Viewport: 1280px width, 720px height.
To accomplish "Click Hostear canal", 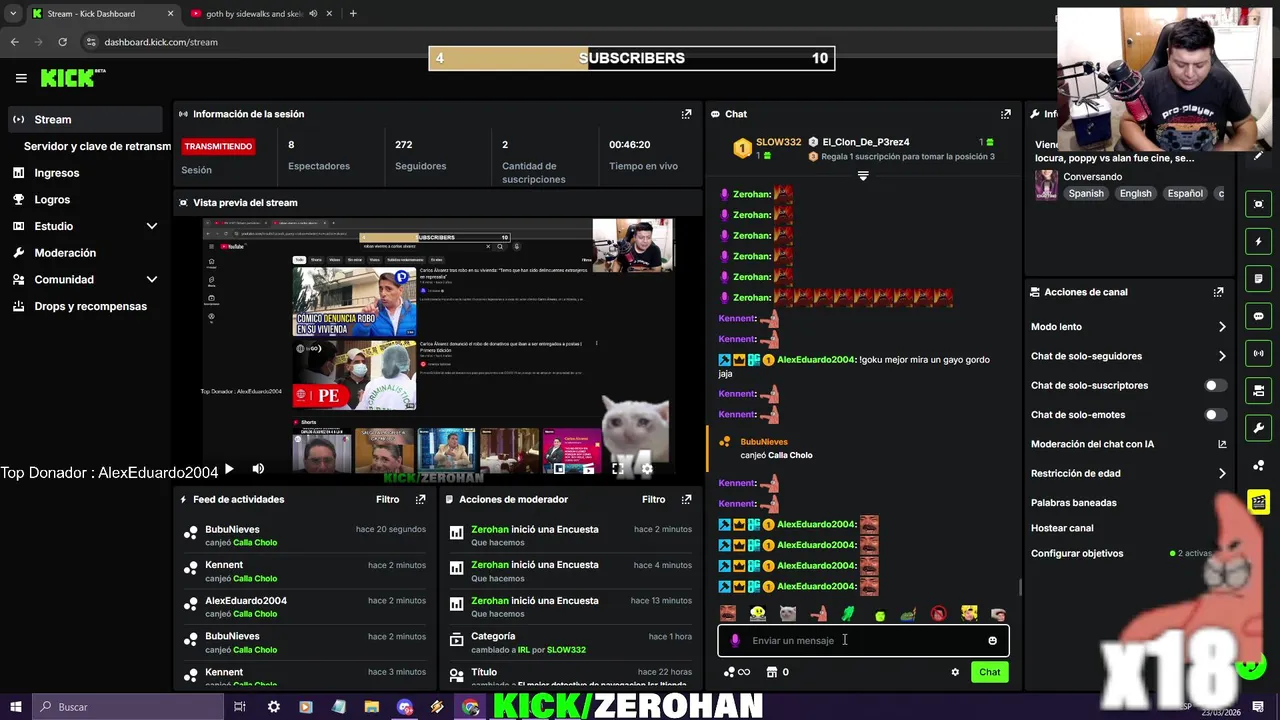I will 1062,528.
